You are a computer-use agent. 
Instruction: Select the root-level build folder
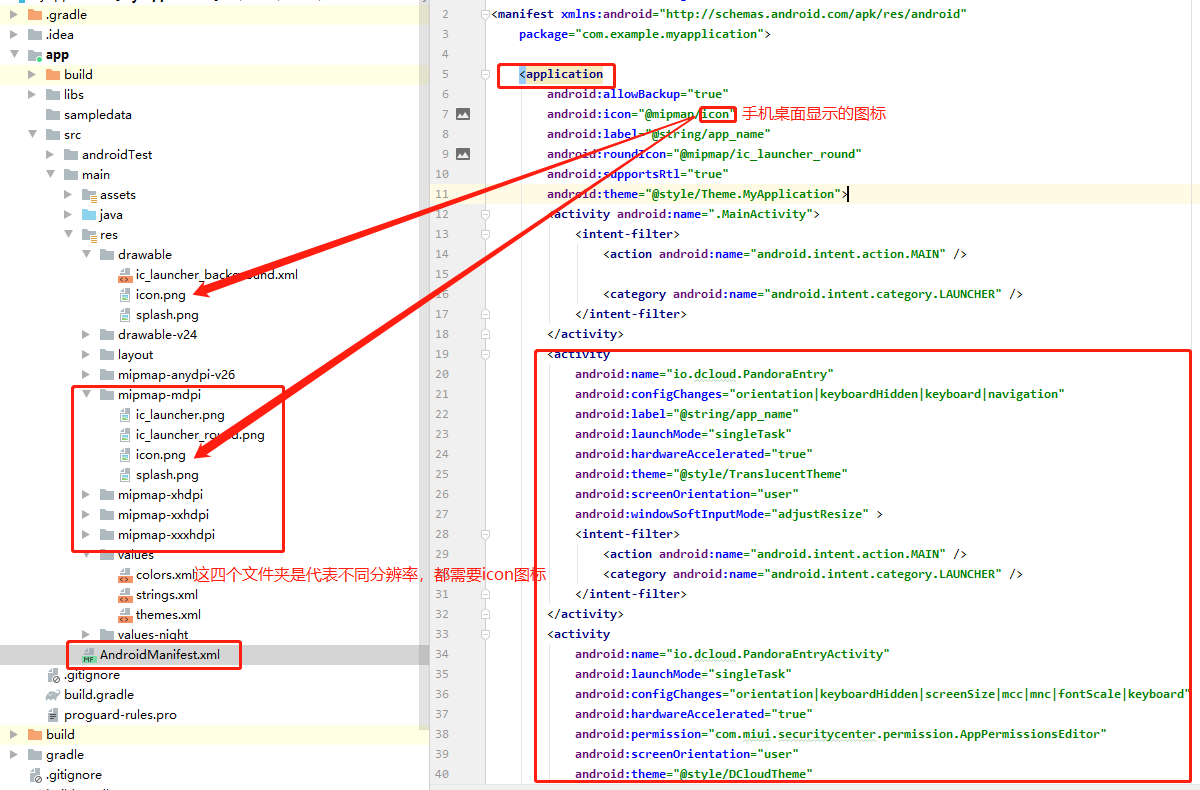[x=60, y=735]
